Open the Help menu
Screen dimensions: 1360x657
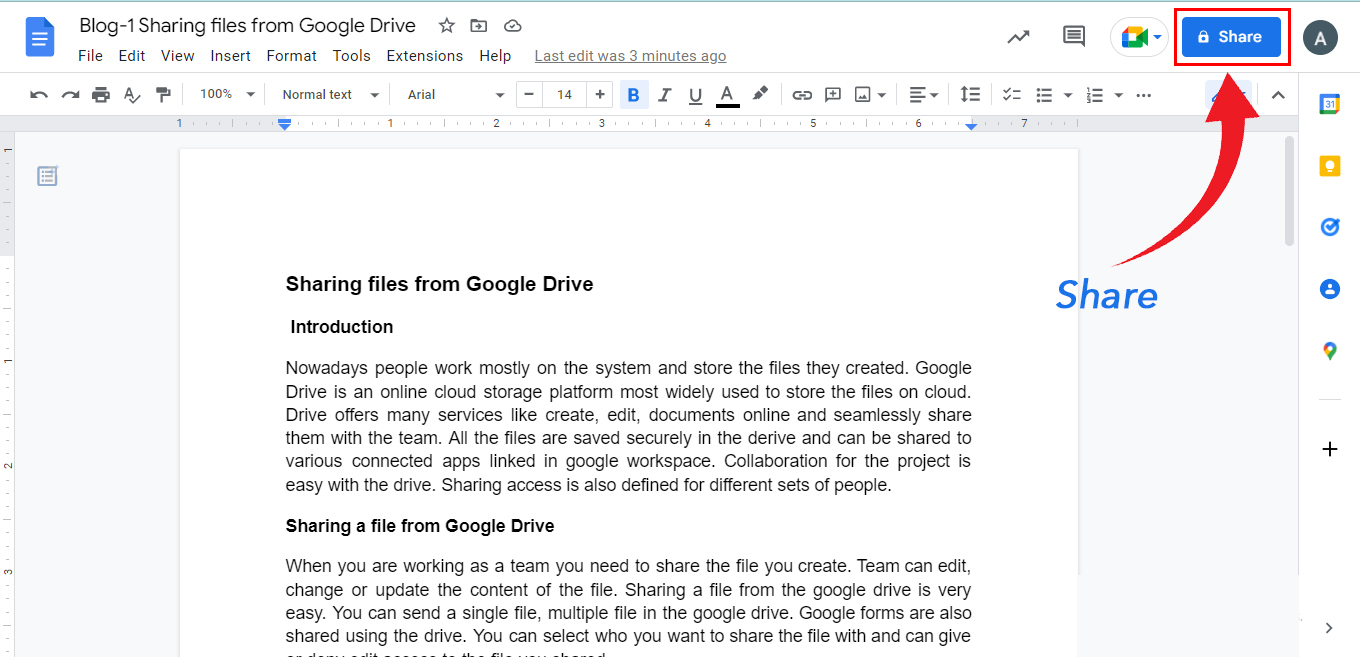point(495,56)
